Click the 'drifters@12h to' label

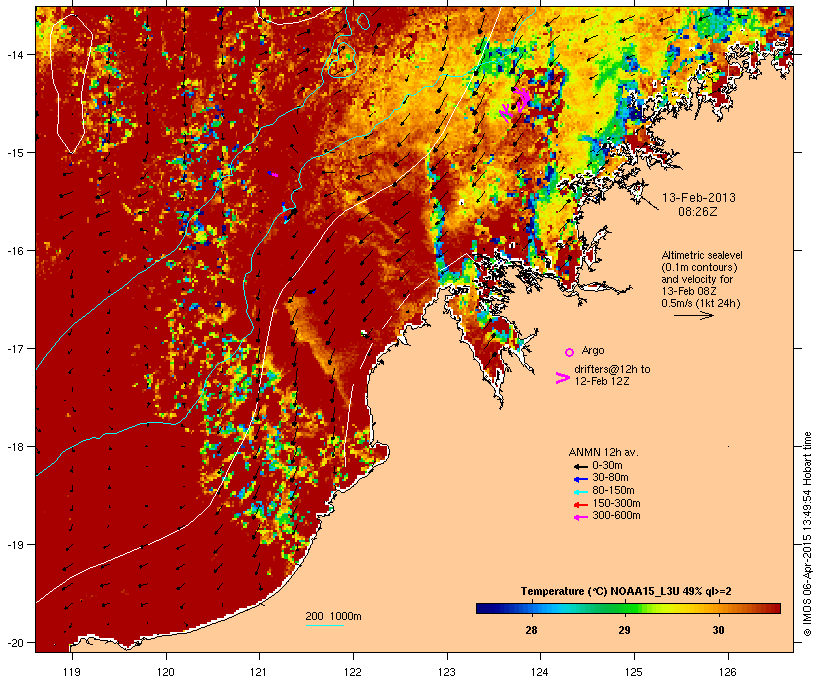pos(612,369)
